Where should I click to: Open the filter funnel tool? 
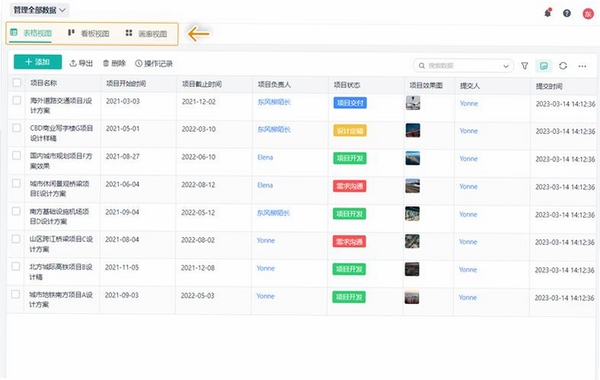tap(525, 66)
